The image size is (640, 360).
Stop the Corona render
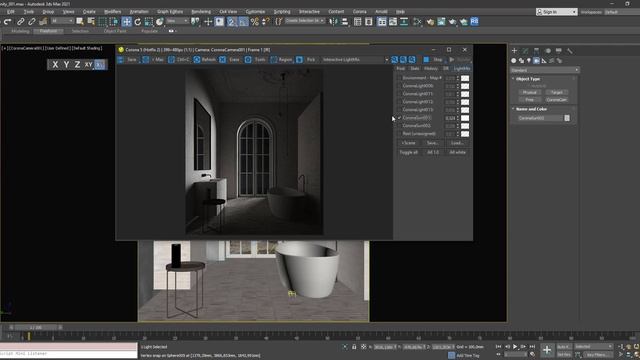coord(433,60)
